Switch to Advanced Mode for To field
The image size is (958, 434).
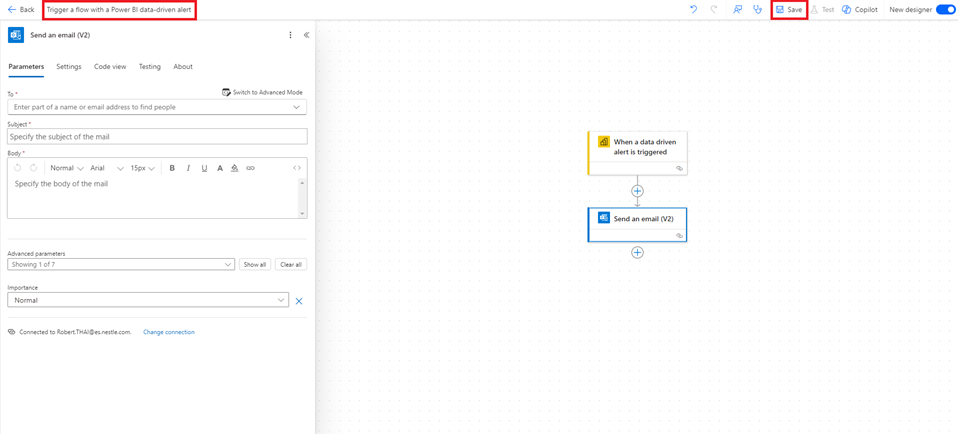coord(262,92)
